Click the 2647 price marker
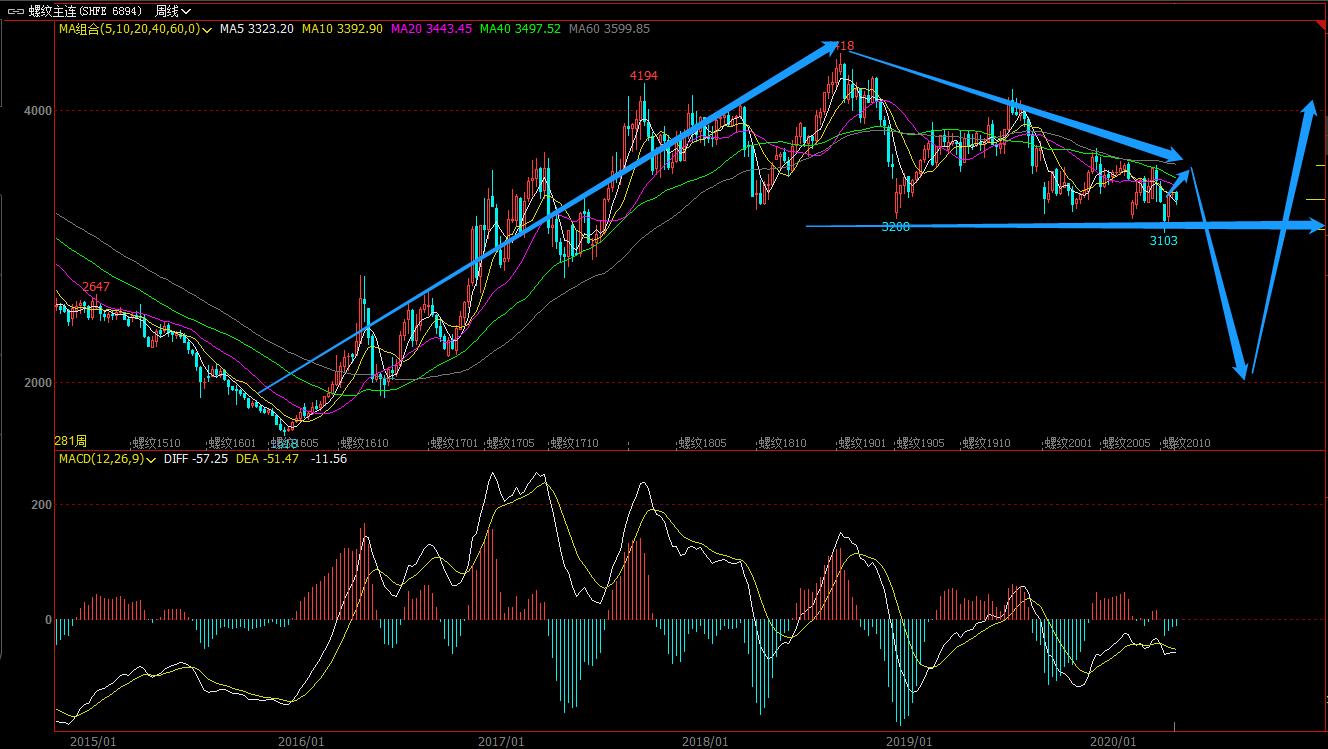 96,287
